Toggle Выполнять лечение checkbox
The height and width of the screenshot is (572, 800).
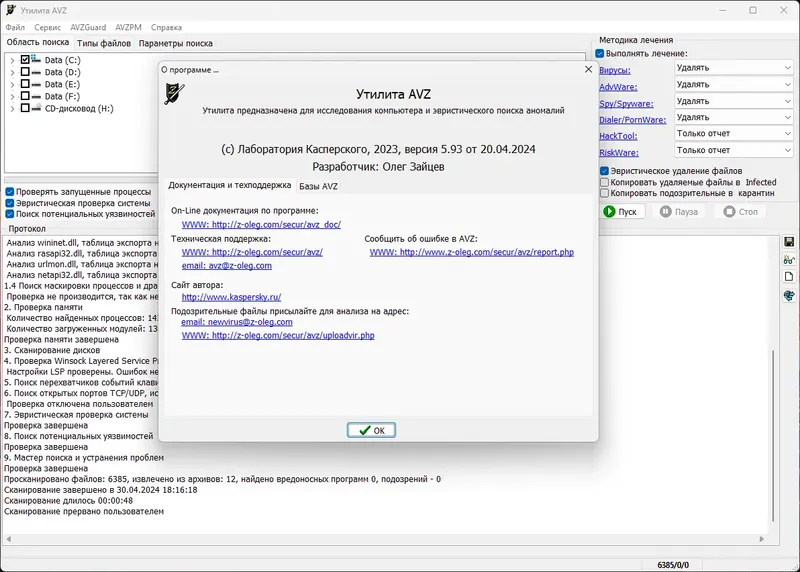click(x=600, y=53)
